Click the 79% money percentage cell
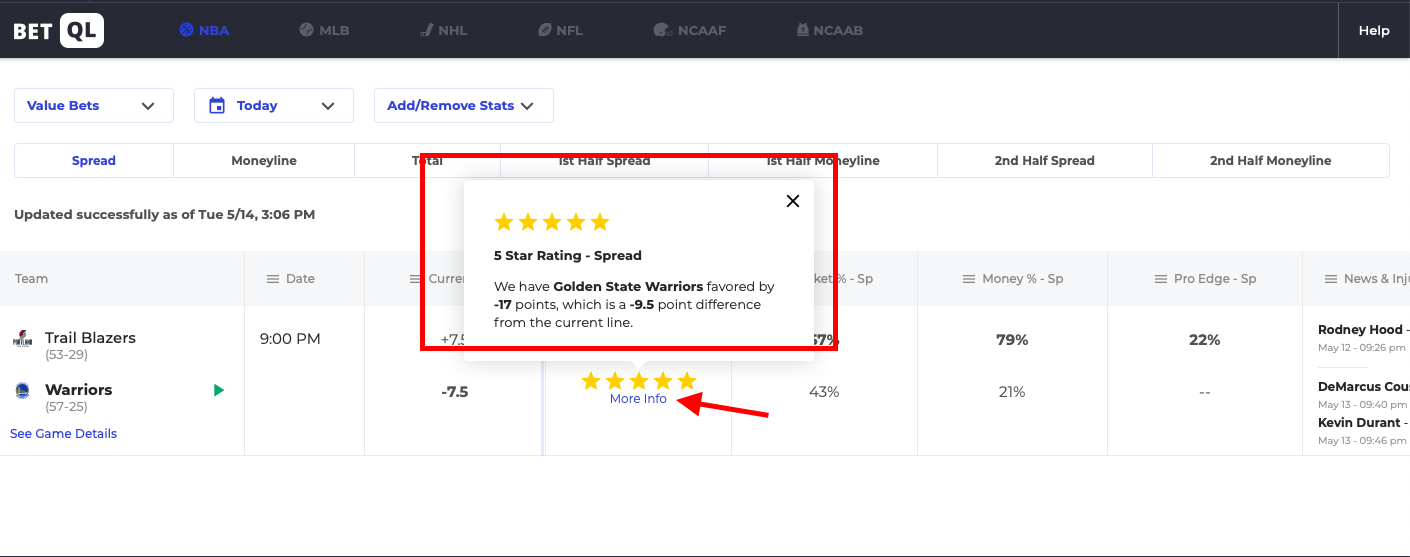Screen dimensions: 1410x557 [x=1012, y=340]
